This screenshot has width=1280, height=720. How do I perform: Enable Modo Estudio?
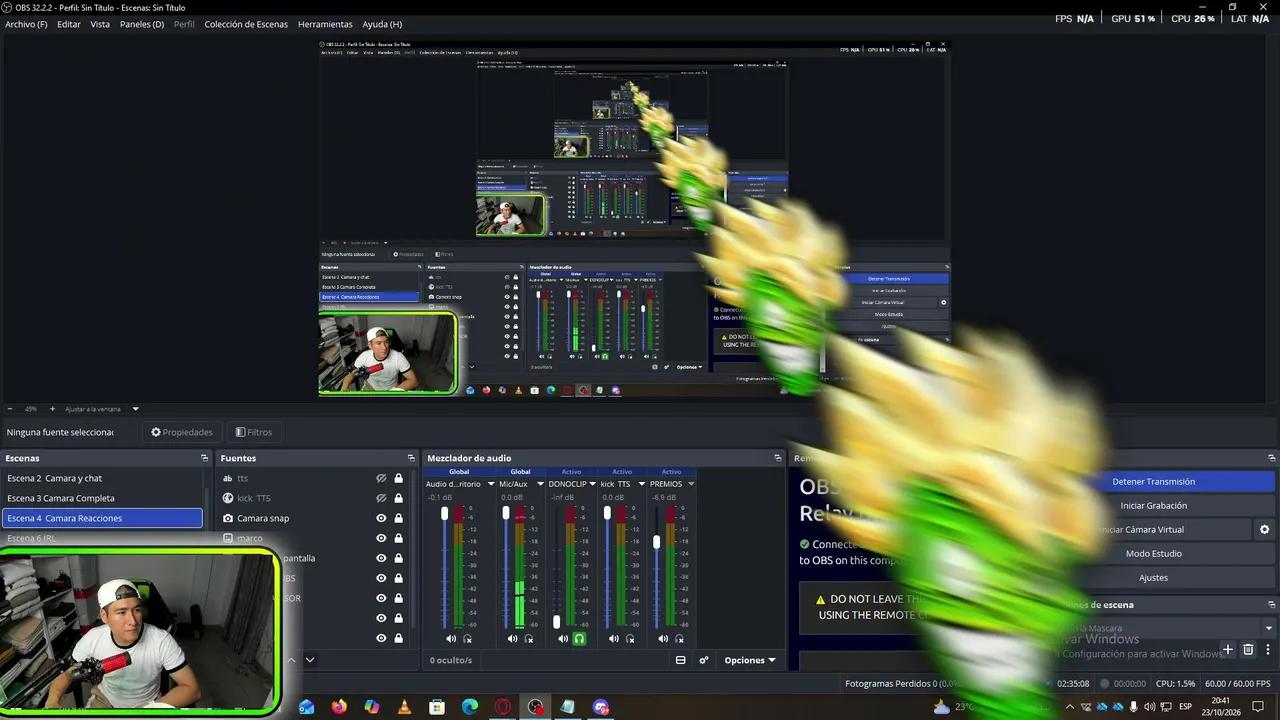click(x=1154, y=554)
